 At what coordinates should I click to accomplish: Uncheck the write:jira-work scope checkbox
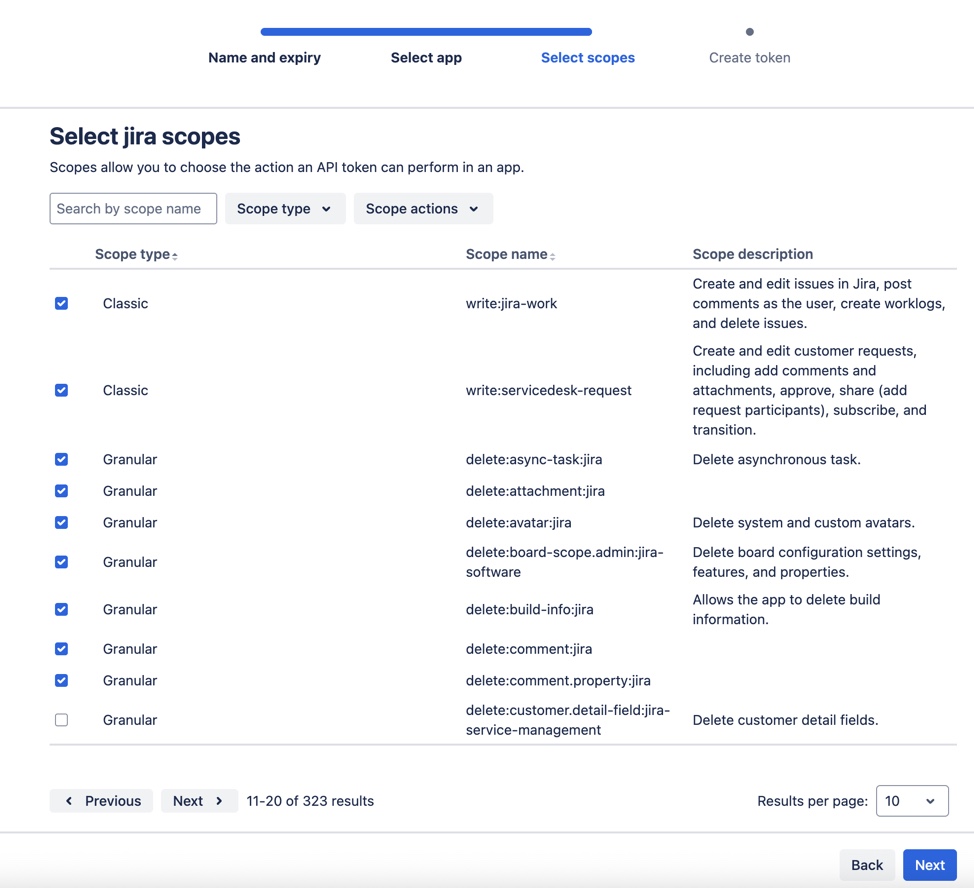click(61, 303)
